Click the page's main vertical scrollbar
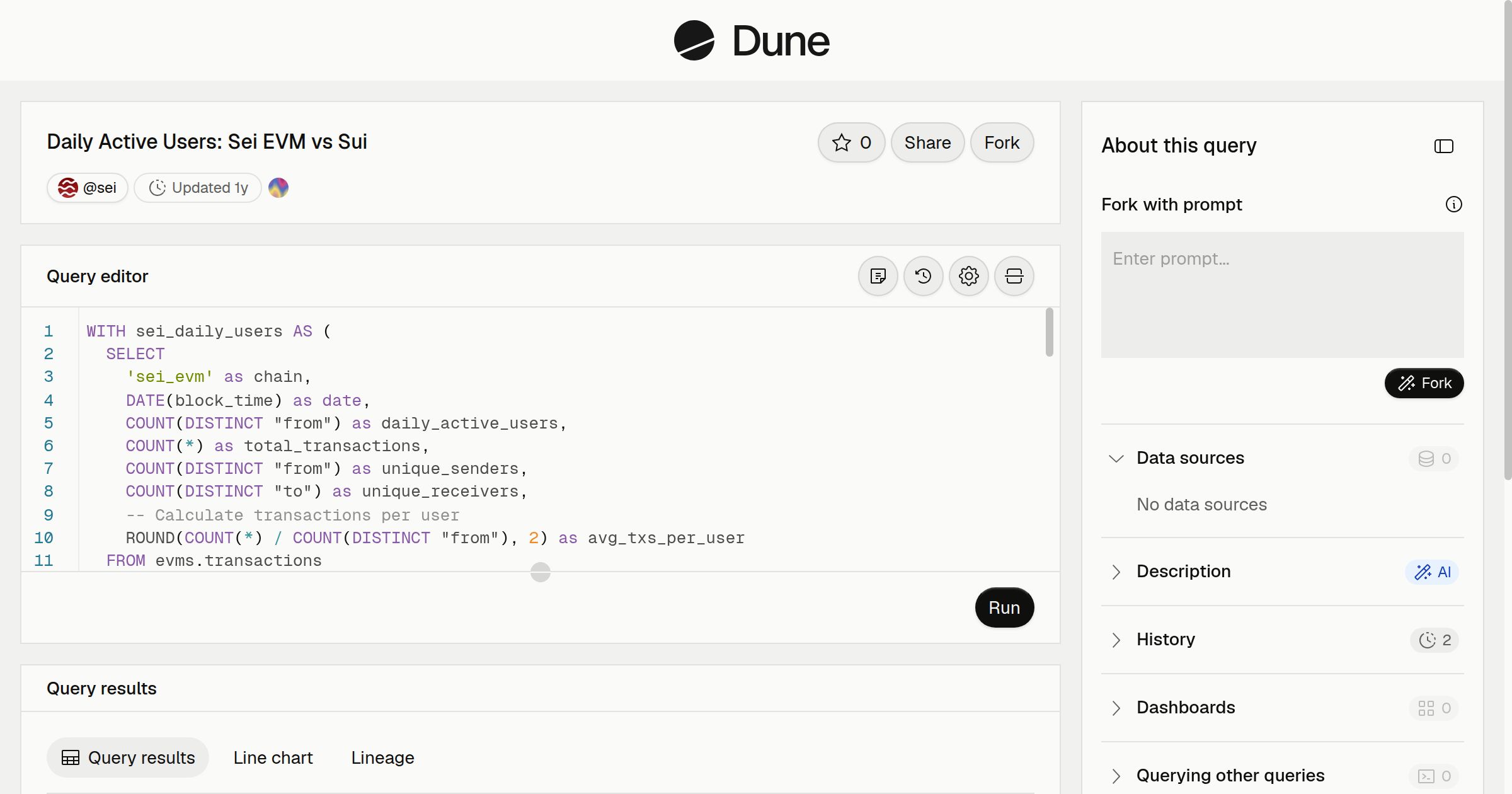 tap(1508, 239)
